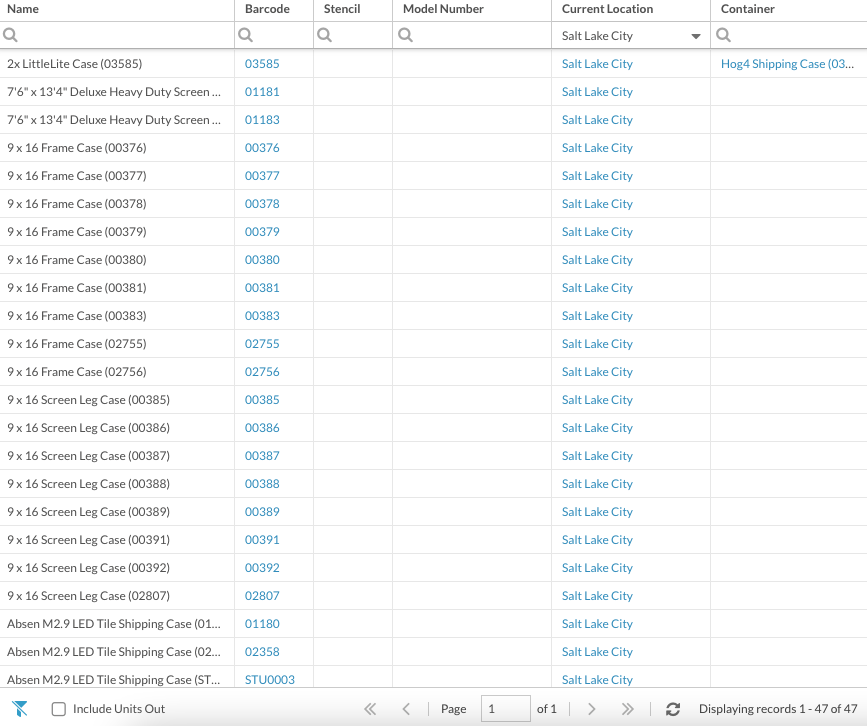Open barcode link 00388
867x726 pixels.
pos(262,484)
